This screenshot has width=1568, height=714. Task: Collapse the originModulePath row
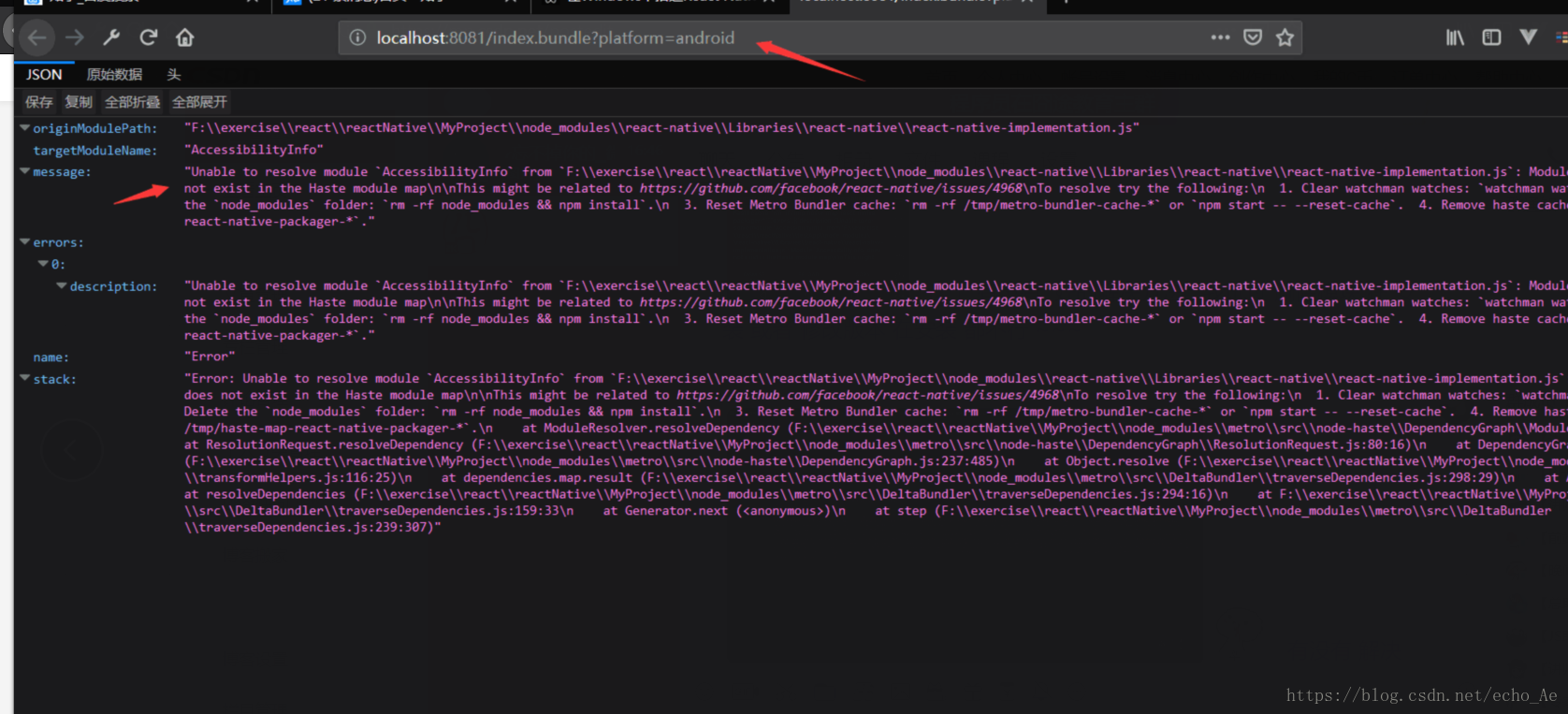(x=24, y=128)
